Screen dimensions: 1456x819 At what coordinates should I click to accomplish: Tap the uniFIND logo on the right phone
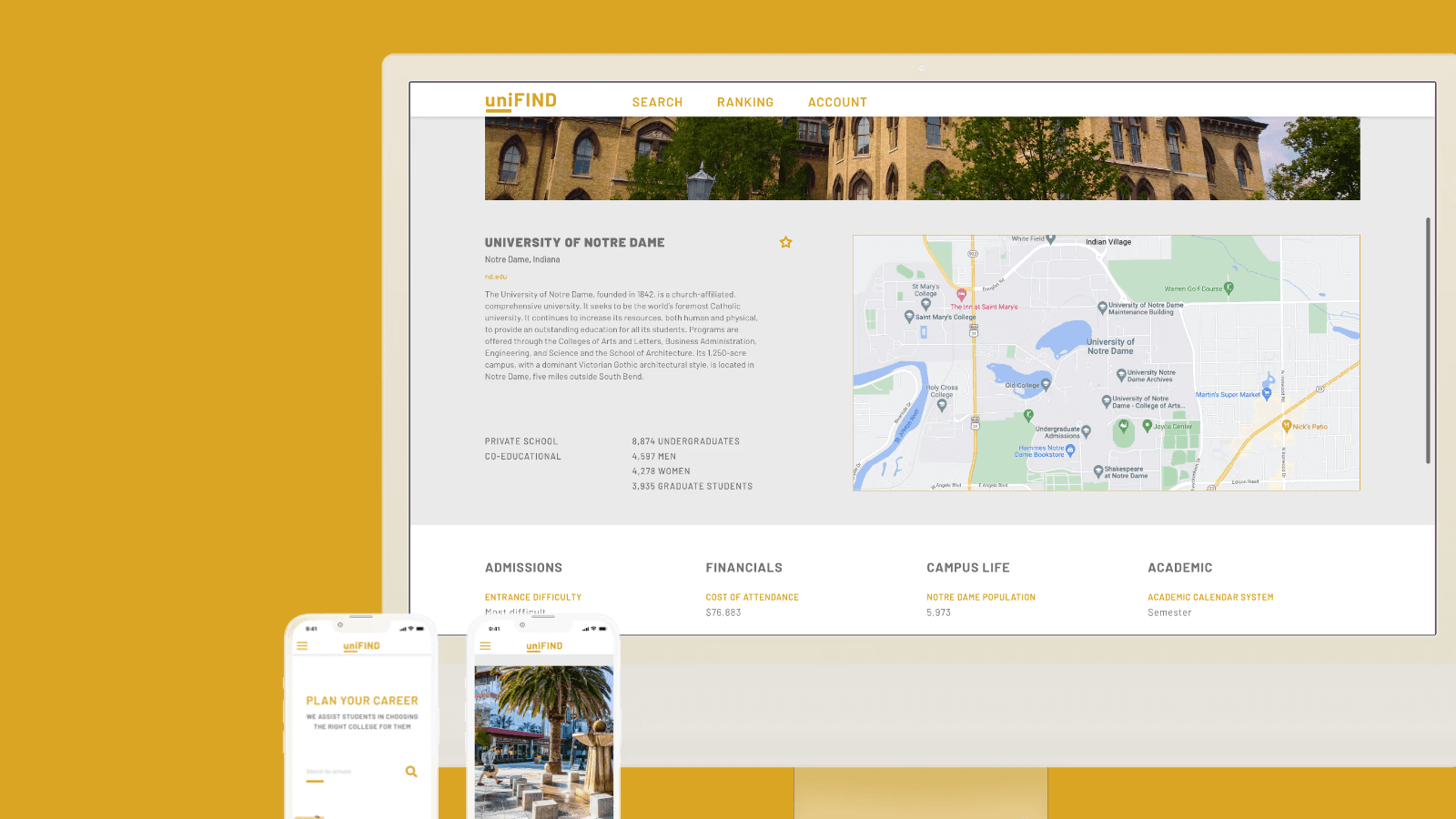544,646
